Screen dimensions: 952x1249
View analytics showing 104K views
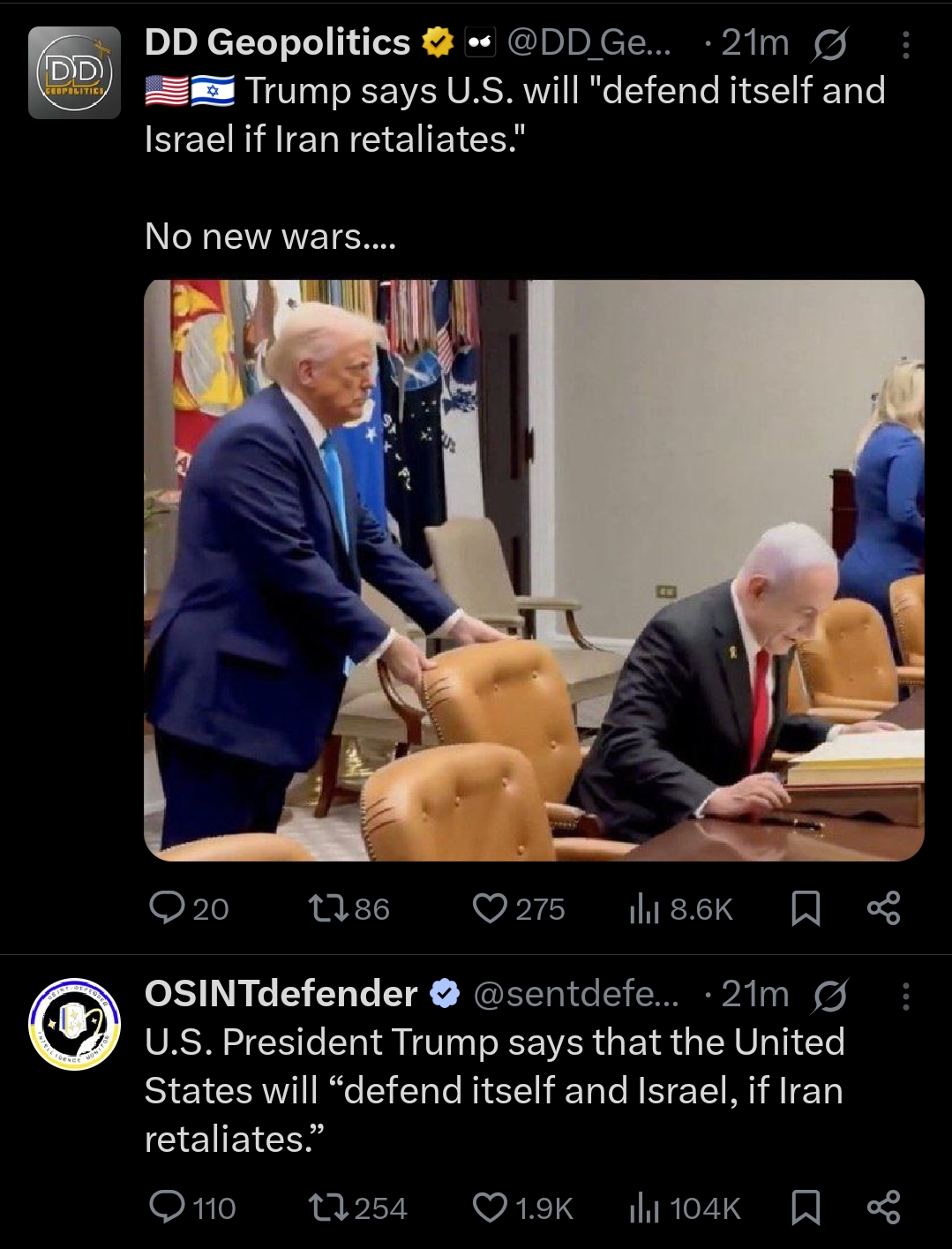click(x=685, y=1208)
